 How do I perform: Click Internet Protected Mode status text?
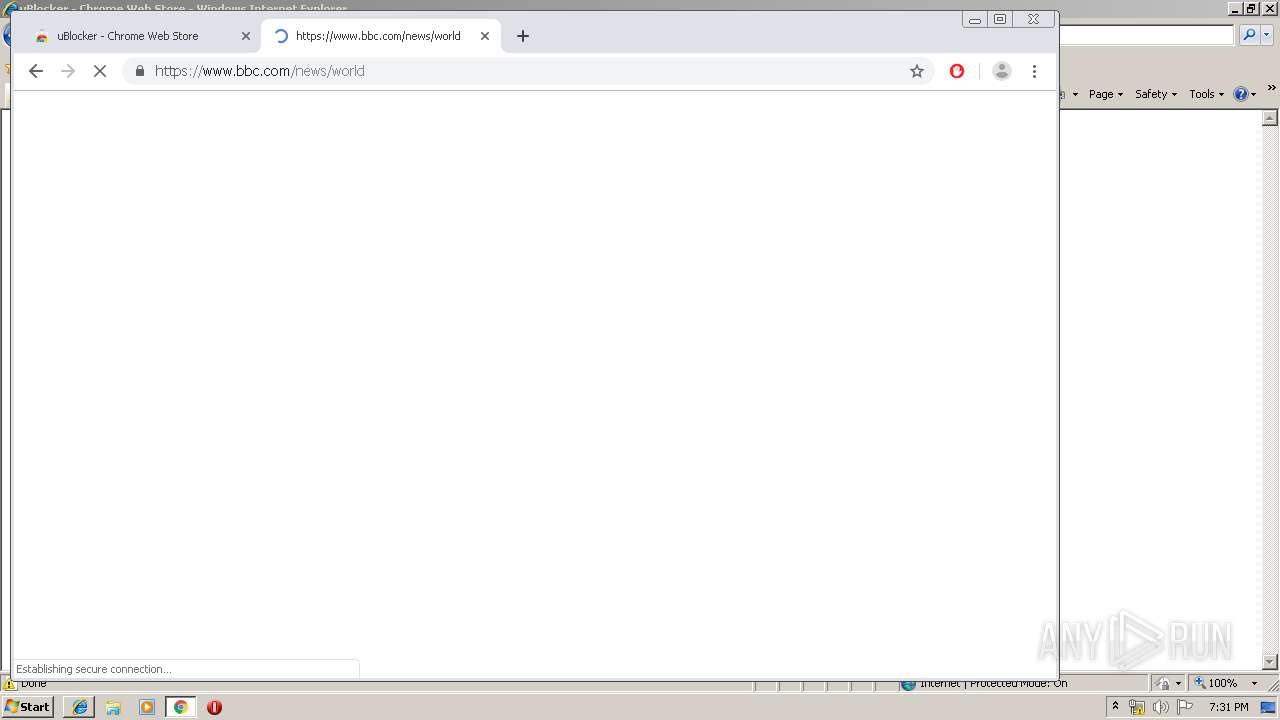(994, 684)
